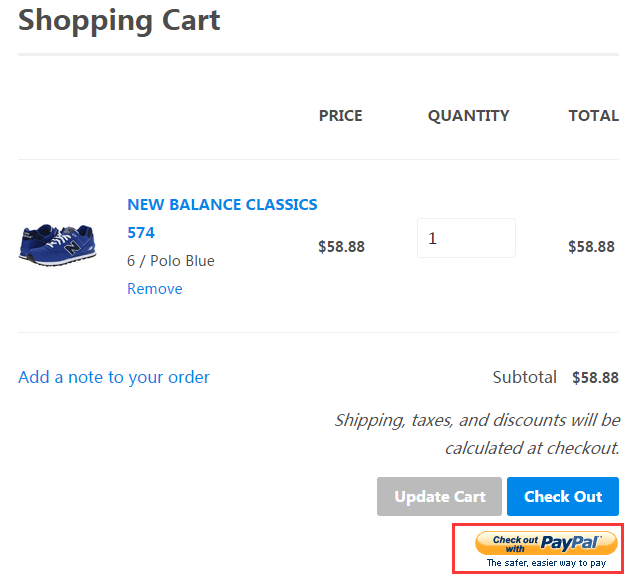
Task: Click the Shopping Cart page heading
Action: pos(119,20)
